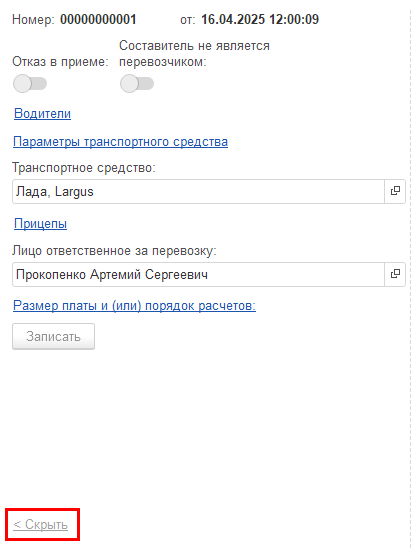Open Размер платы и (или) порядок расчетов

[x=135, y=306]
